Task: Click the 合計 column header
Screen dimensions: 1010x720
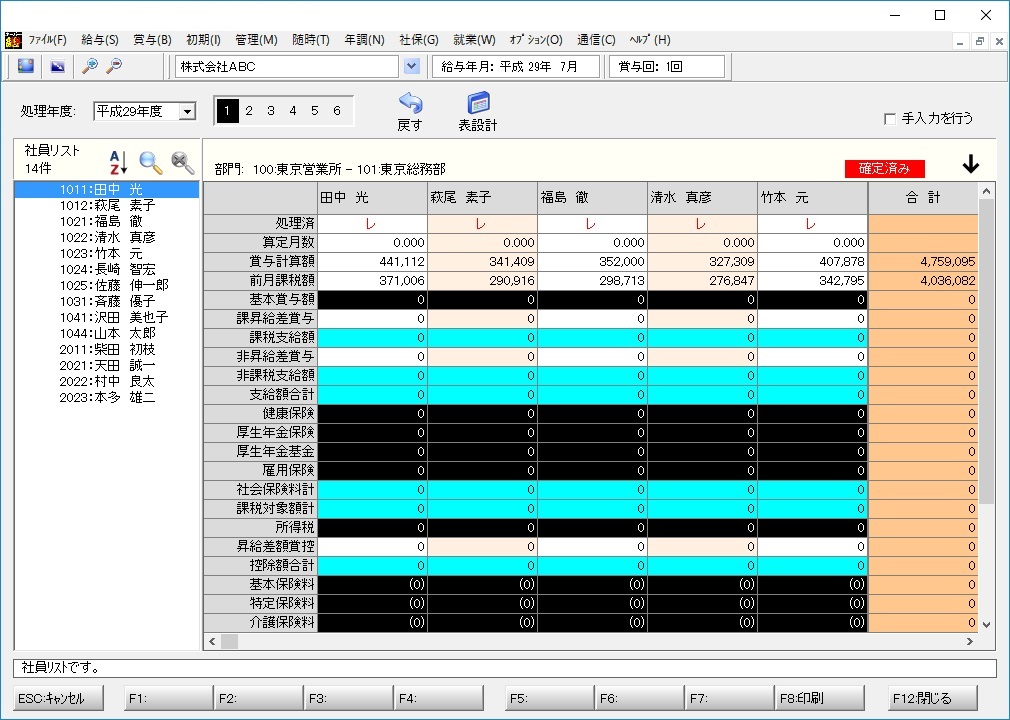Action: 923,198
